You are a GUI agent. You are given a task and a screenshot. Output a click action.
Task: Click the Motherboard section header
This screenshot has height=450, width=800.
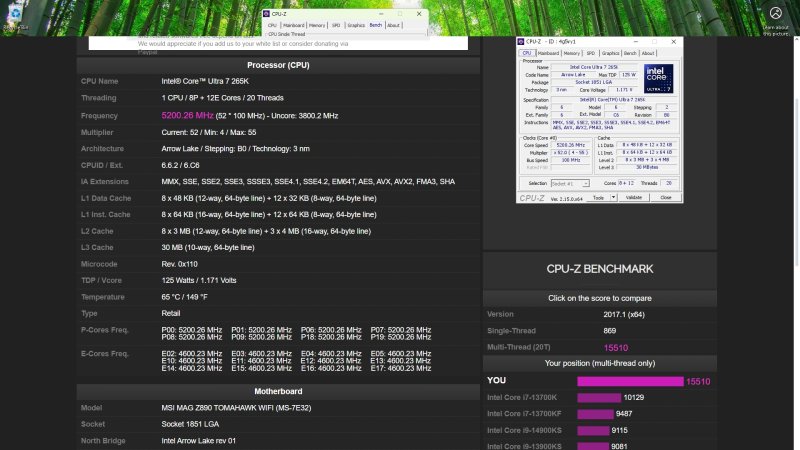click(278, 391)
